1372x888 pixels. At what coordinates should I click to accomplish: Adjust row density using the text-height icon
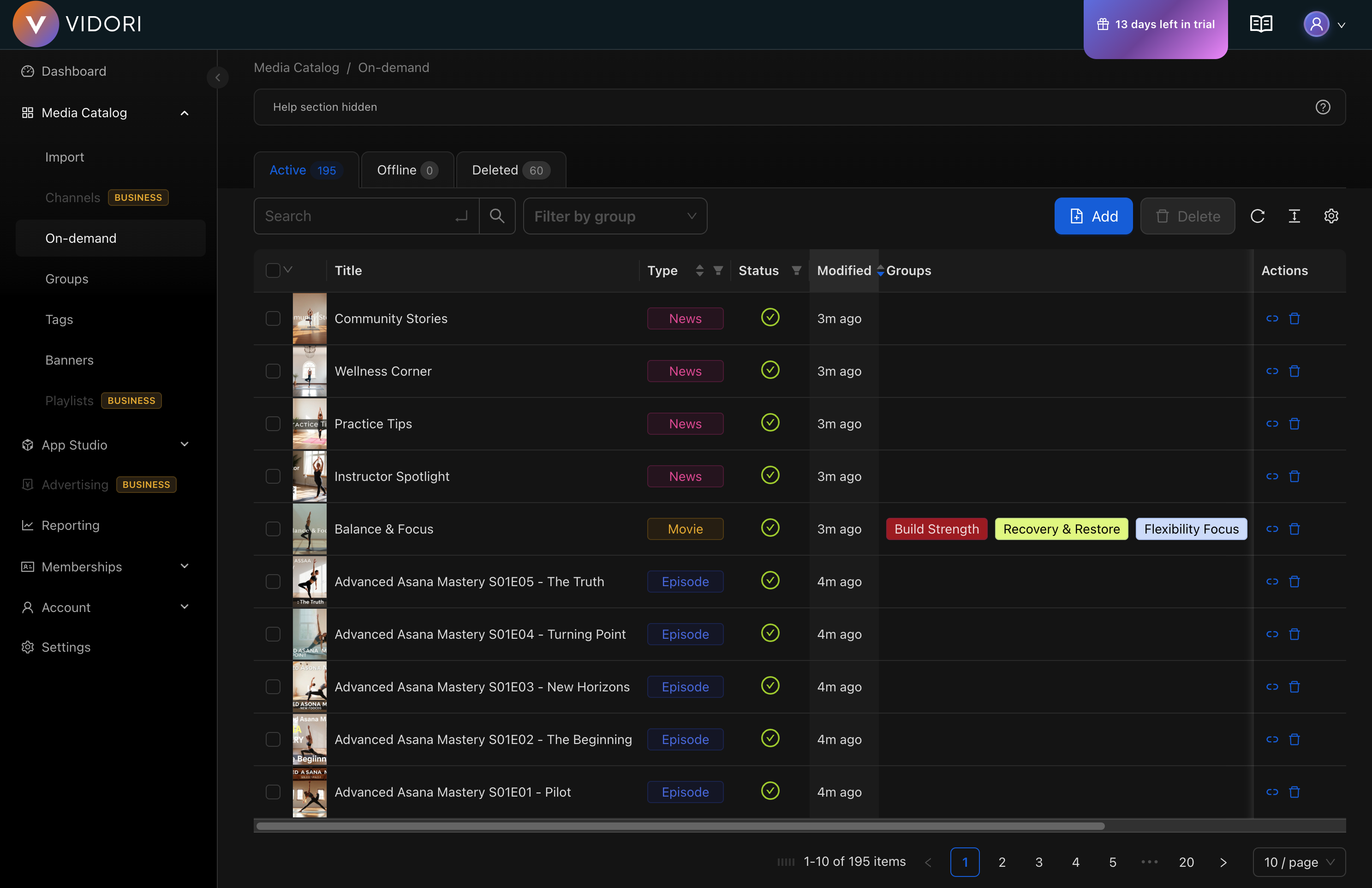(1295, 216)
